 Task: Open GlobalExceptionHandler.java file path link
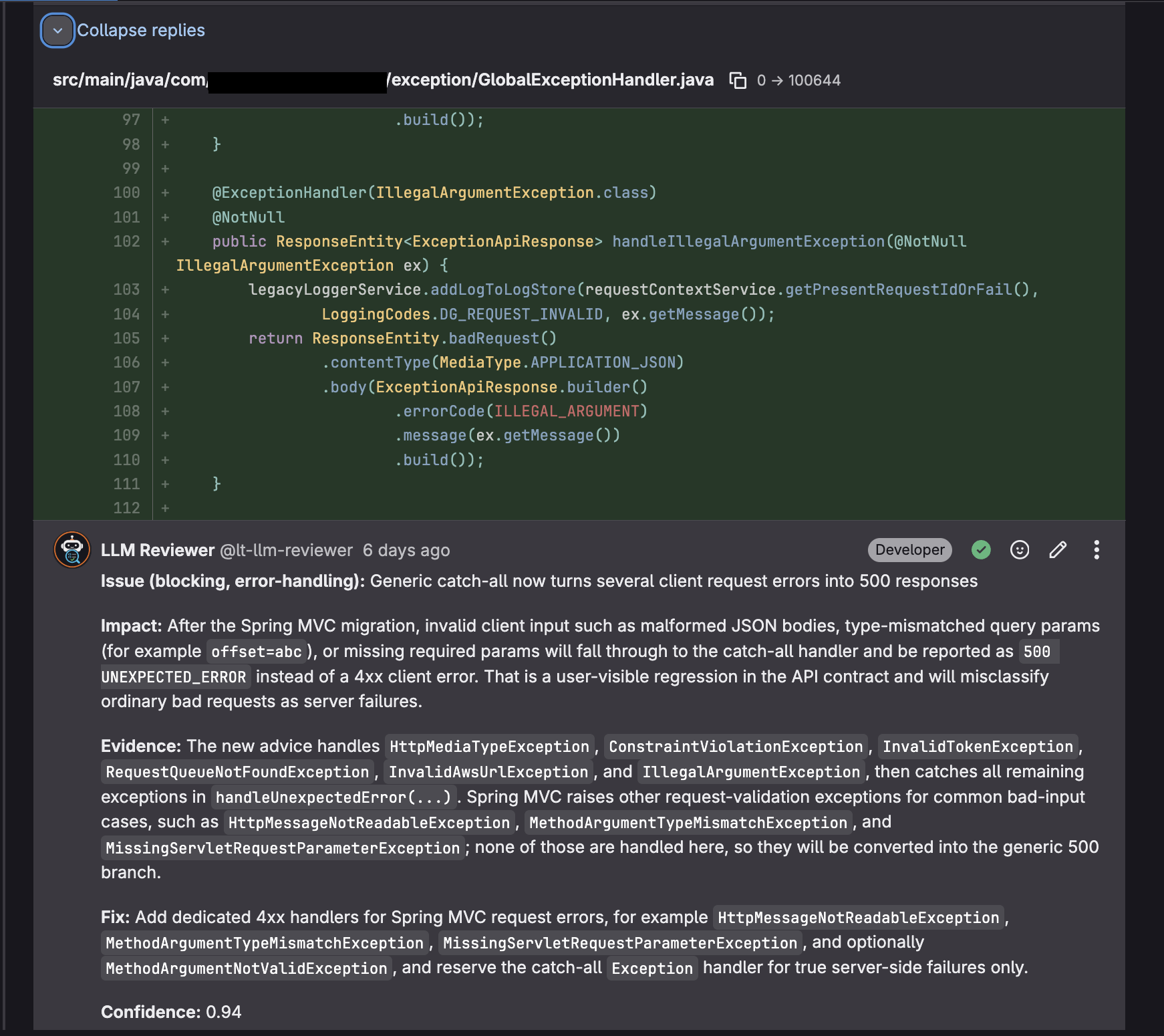(x=383, y=80)
